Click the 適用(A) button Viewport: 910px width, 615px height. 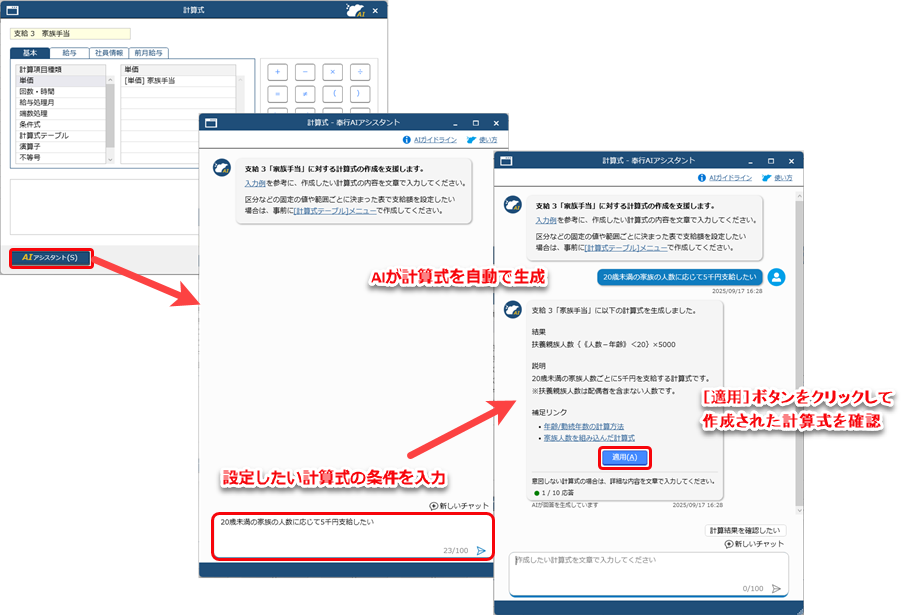coord(625,457)
